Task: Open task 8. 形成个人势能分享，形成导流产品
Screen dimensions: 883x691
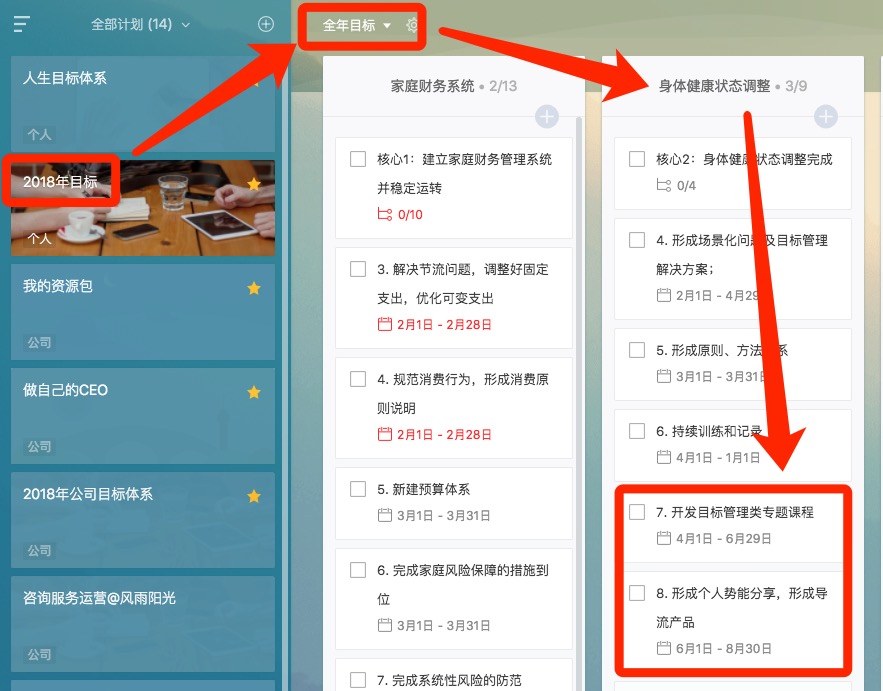Action: click(733, 620)
